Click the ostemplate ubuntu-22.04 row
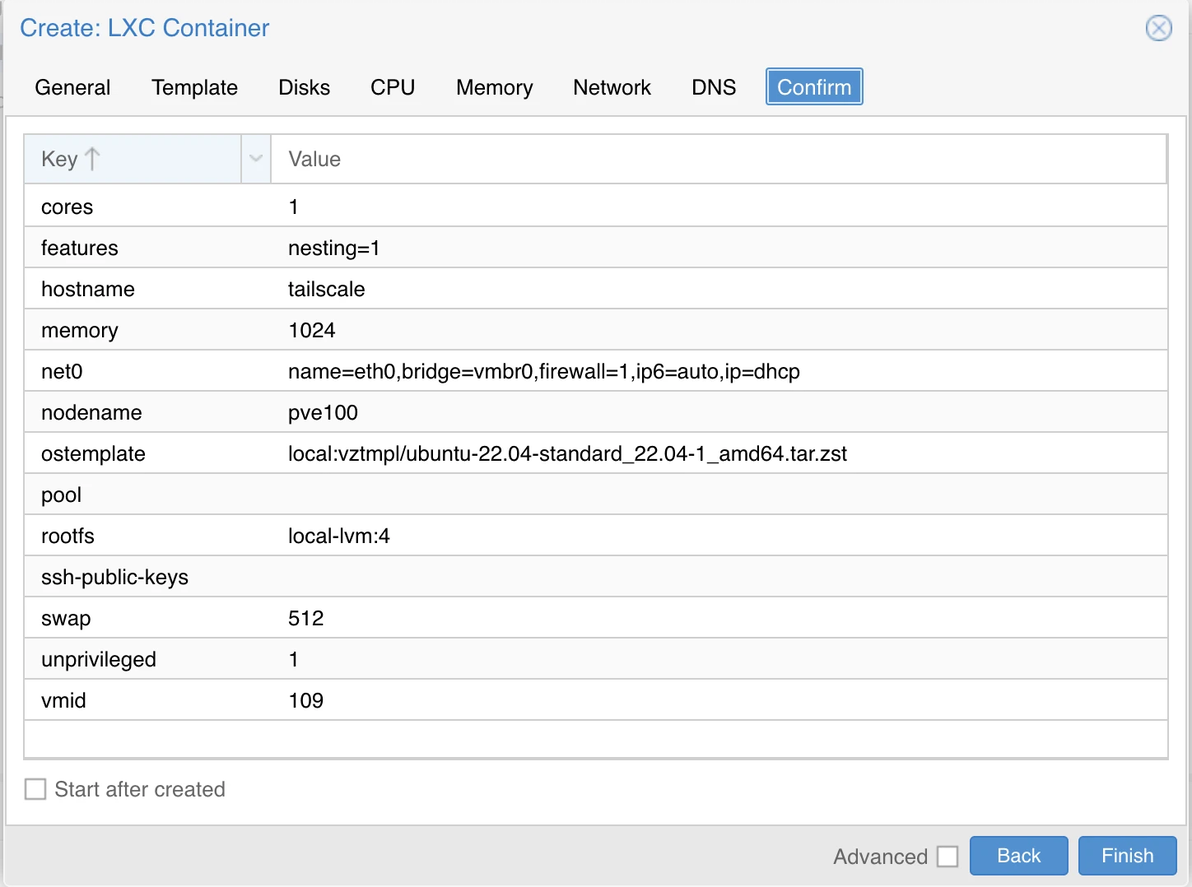 click(567, 454)
